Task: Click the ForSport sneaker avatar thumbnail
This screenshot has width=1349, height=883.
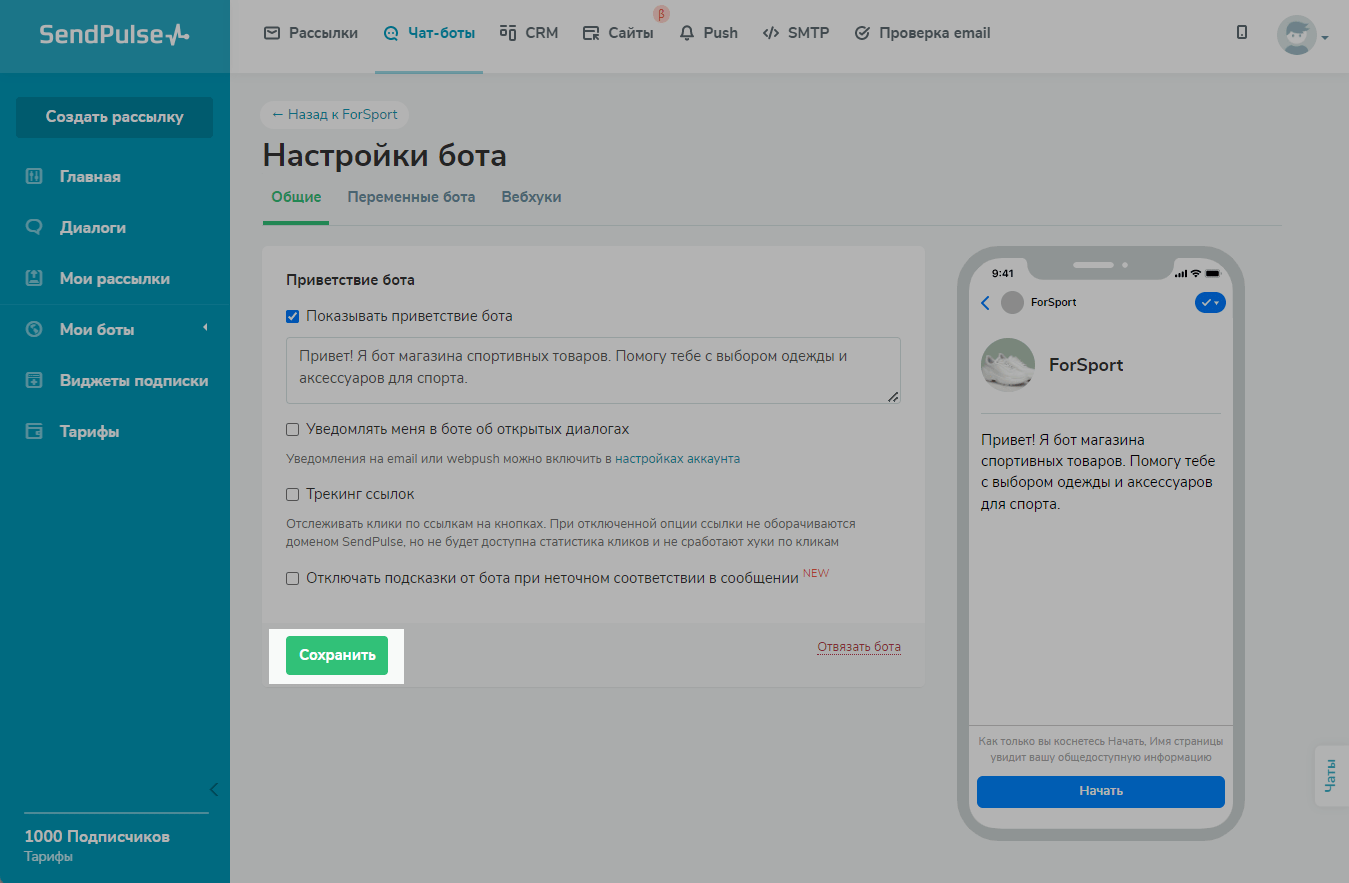Action: [1008, 365]
